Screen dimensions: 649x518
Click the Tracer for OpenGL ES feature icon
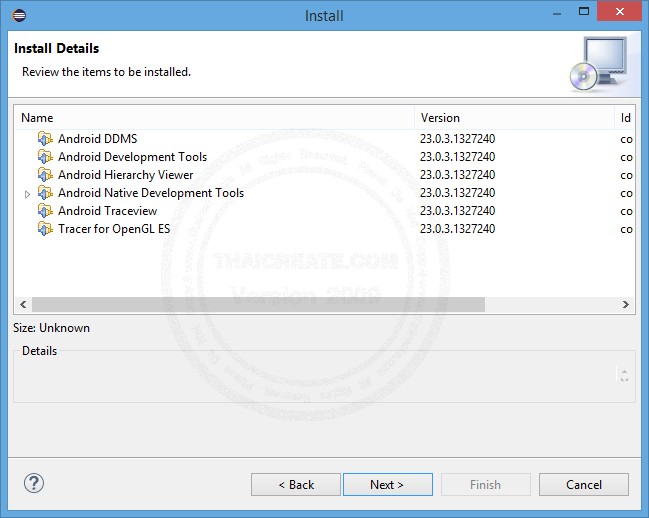tap(45, 229)
